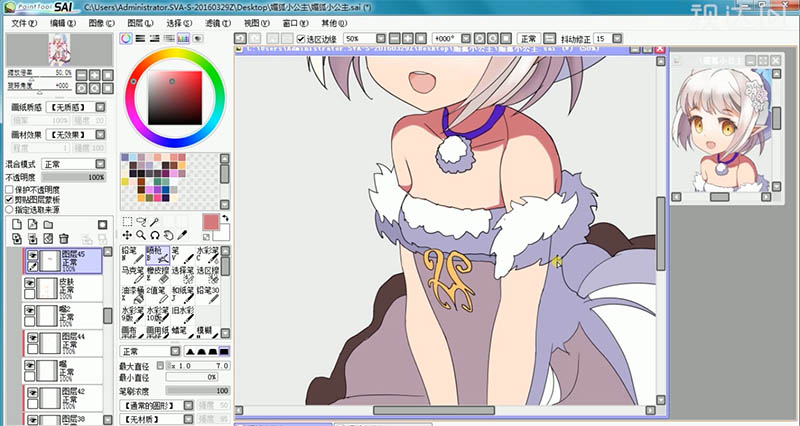The height and width of the screenshot is (426, 800).
Task: Uncheck 剪贴图层蒙板 checkbox
Action: pyautogui.click(x=9, y=199)
